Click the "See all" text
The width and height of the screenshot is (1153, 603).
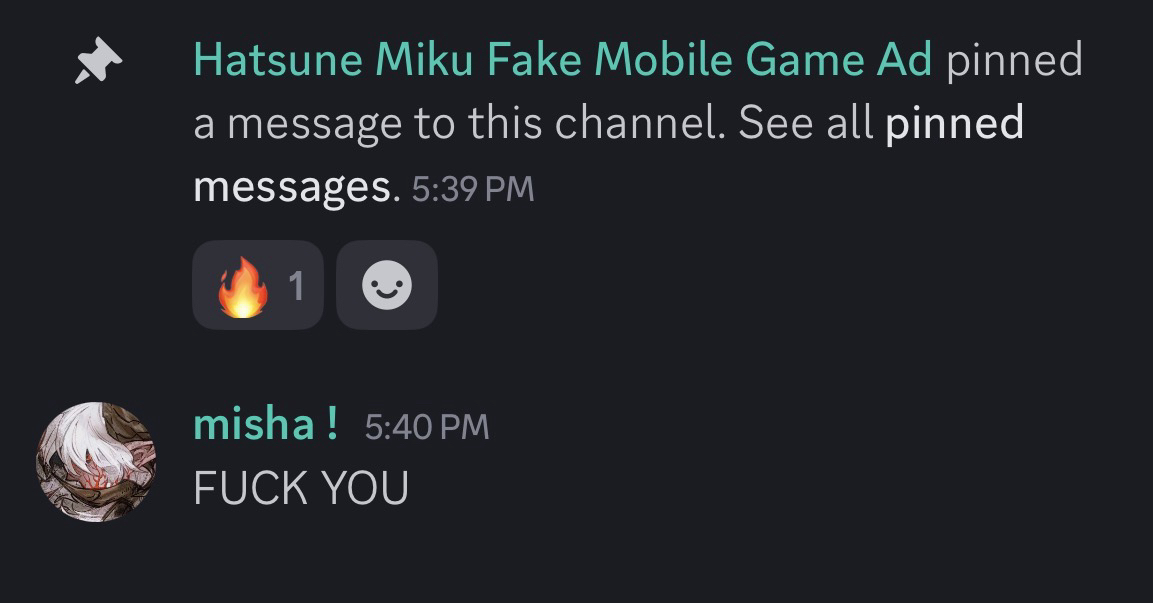806,124
